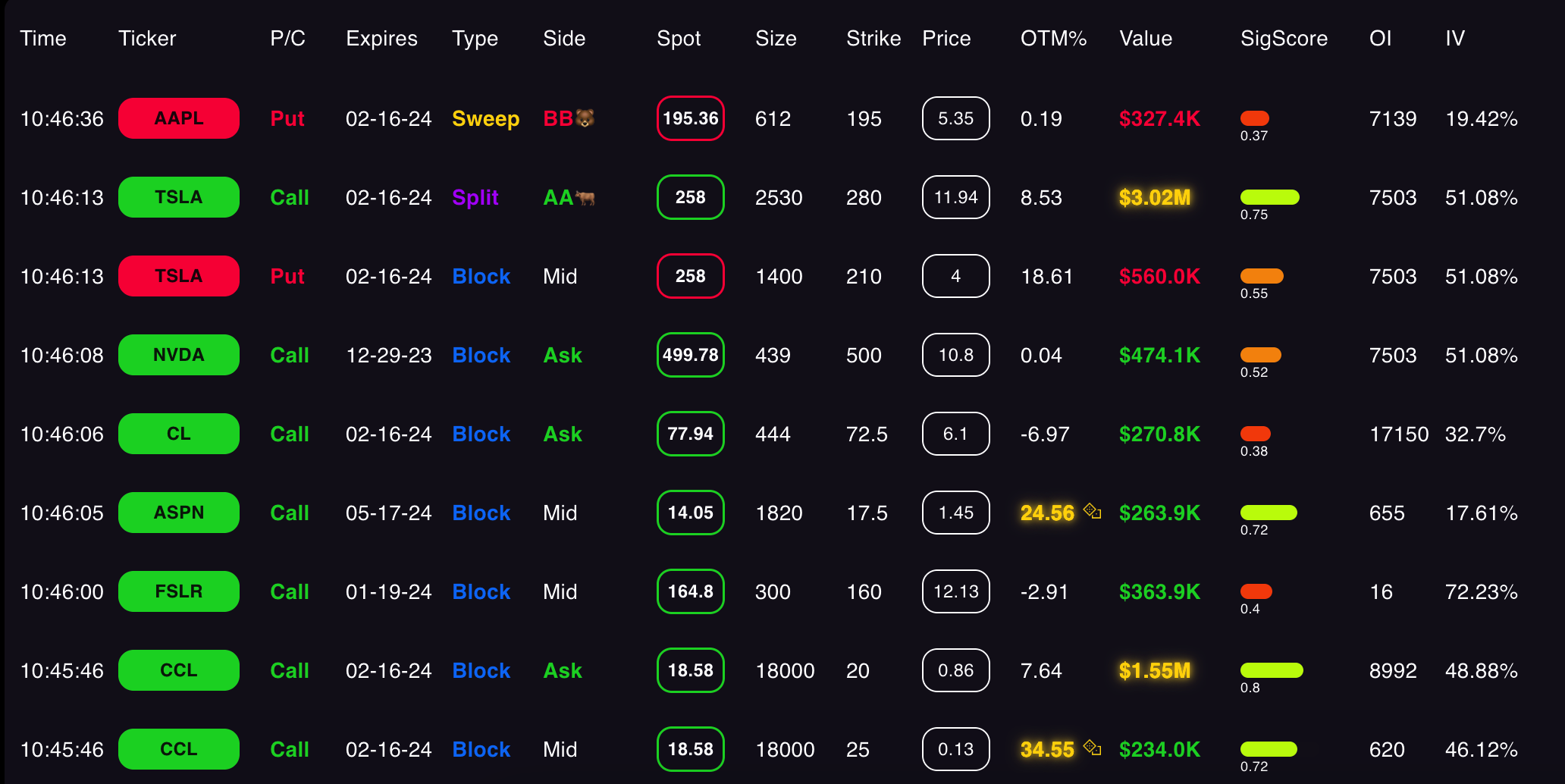Click the Sweep type label on AAPL row
This screenshot has width=1565, height=784.
pyautogui.click(x=485, y=118)
